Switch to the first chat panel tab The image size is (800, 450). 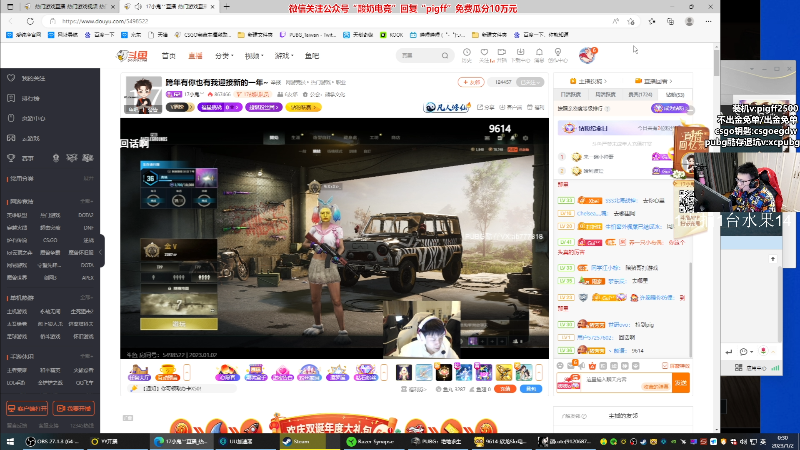[x=570, y=94]
